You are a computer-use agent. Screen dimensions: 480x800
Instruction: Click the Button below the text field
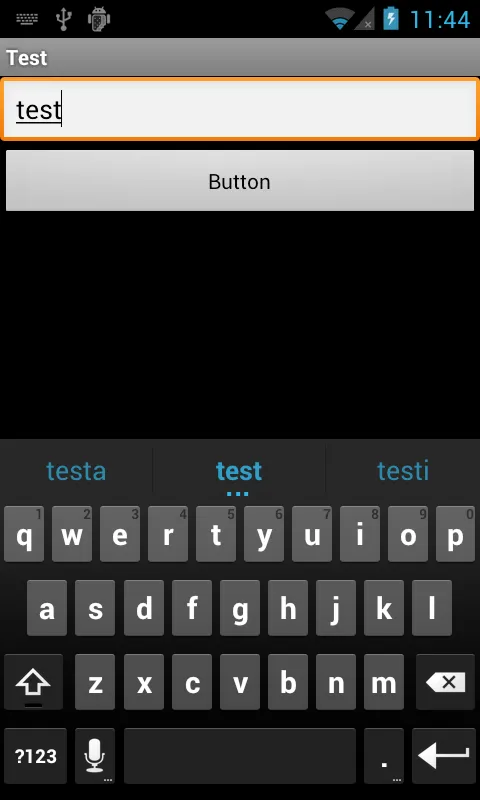(x=240, y=181)
